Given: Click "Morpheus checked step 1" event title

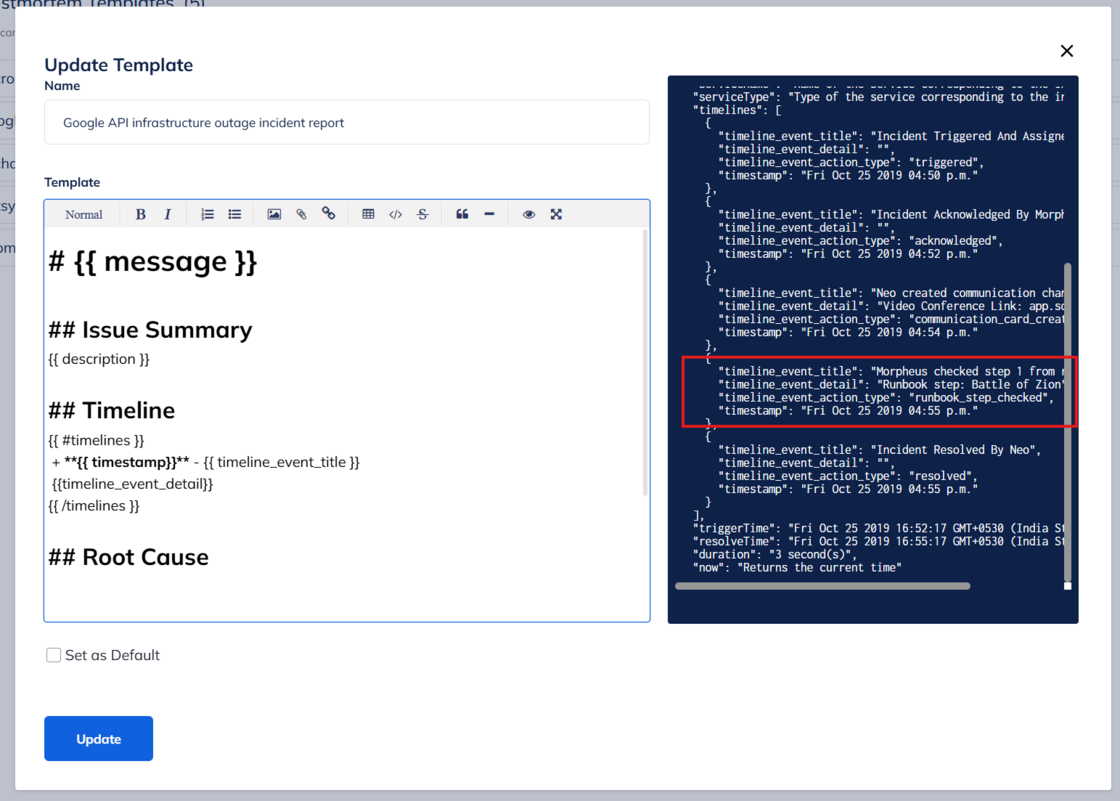Looking at the screenshot, I should (891, 372).
